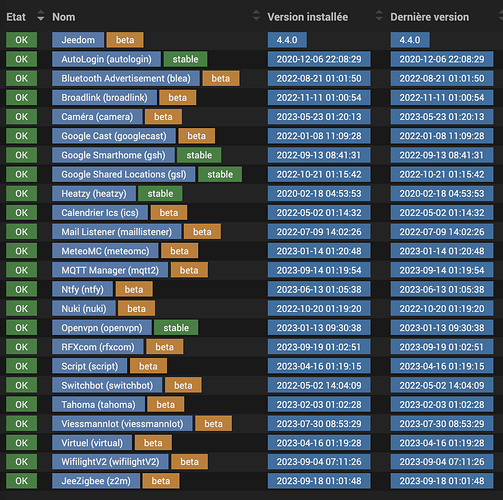Screen dimensions: 503x500
Task: Click latest version 2023-07-30 08:53:29
Action: click(x=442, y=424)
